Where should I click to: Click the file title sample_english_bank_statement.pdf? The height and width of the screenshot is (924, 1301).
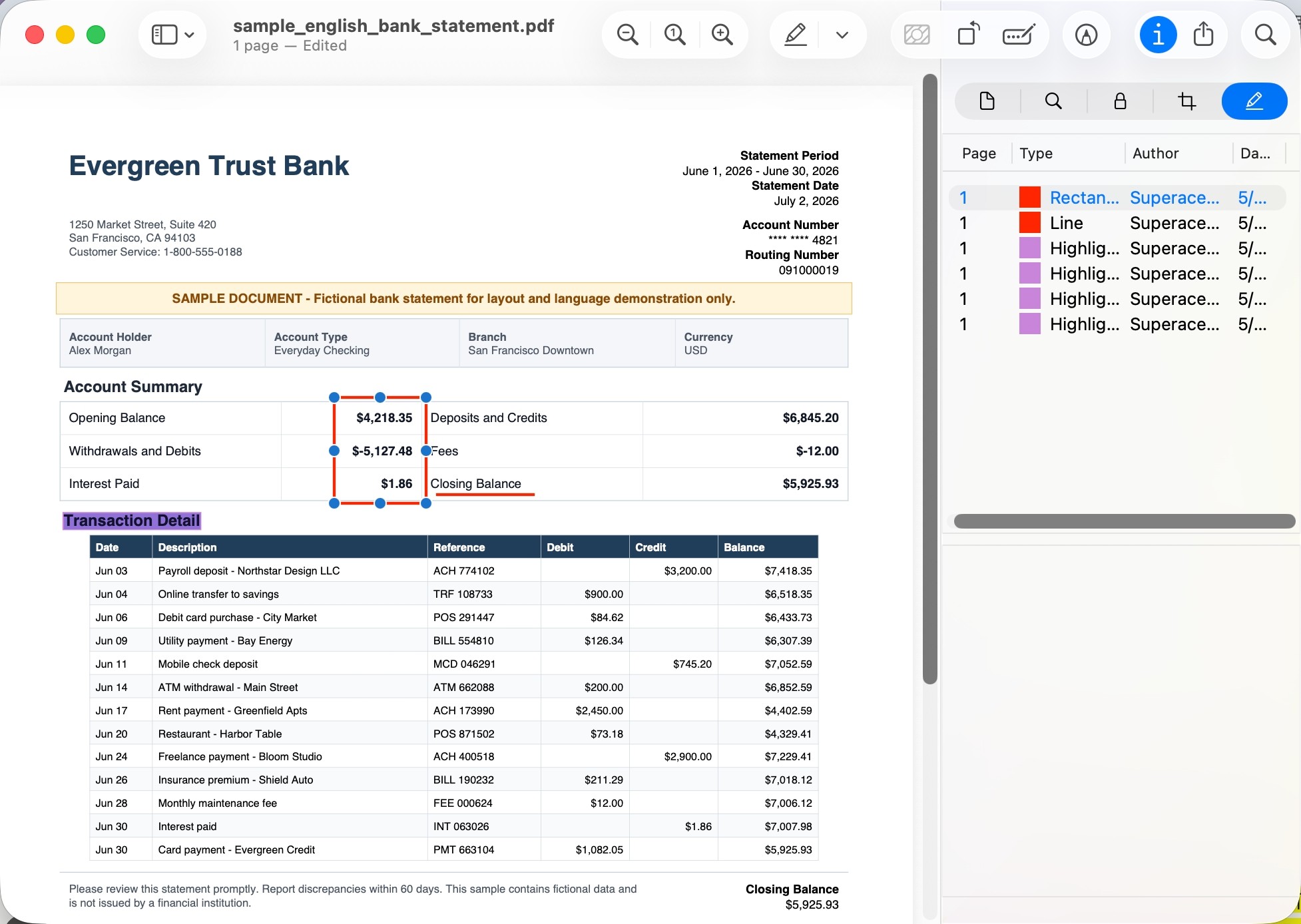[393, 26]
